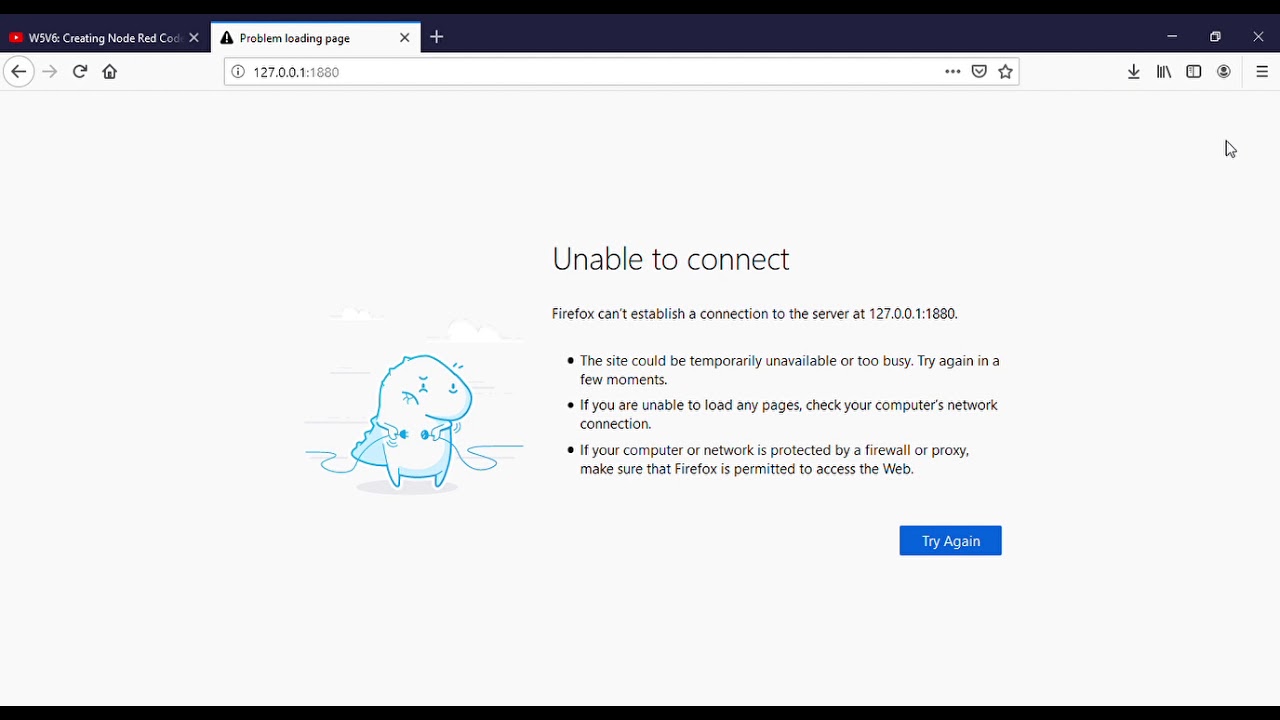The image size is (1280, 720).
Task: Click the Unable to connect heading
Action: [671, 260]
